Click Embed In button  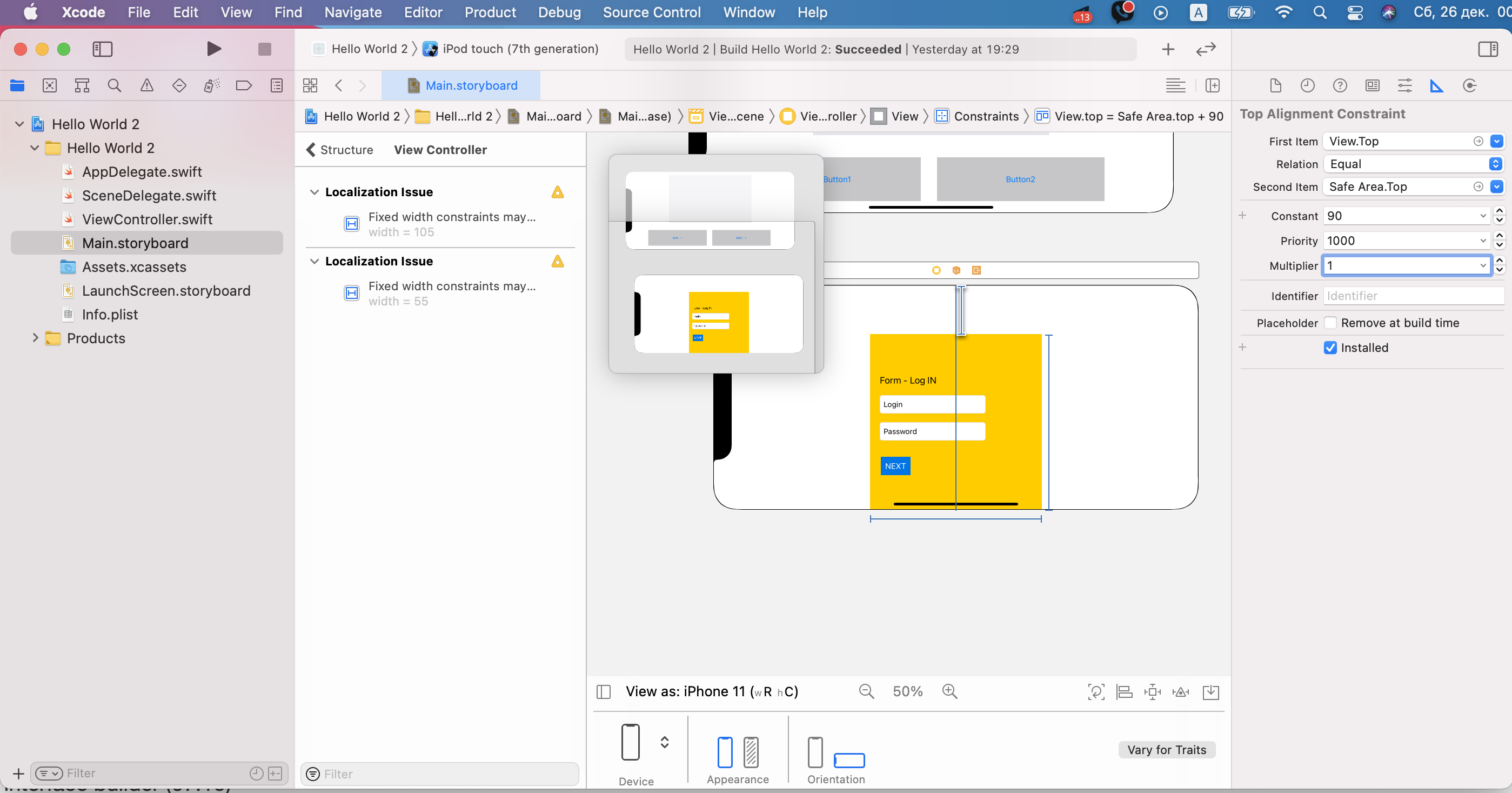tap(1210, 692)
